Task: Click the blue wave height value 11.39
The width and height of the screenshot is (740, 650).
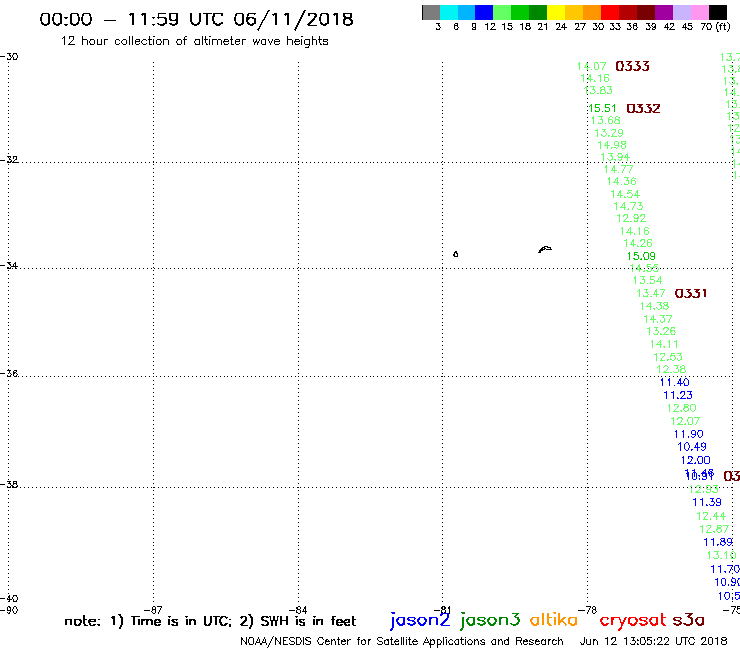Action: 707,503
